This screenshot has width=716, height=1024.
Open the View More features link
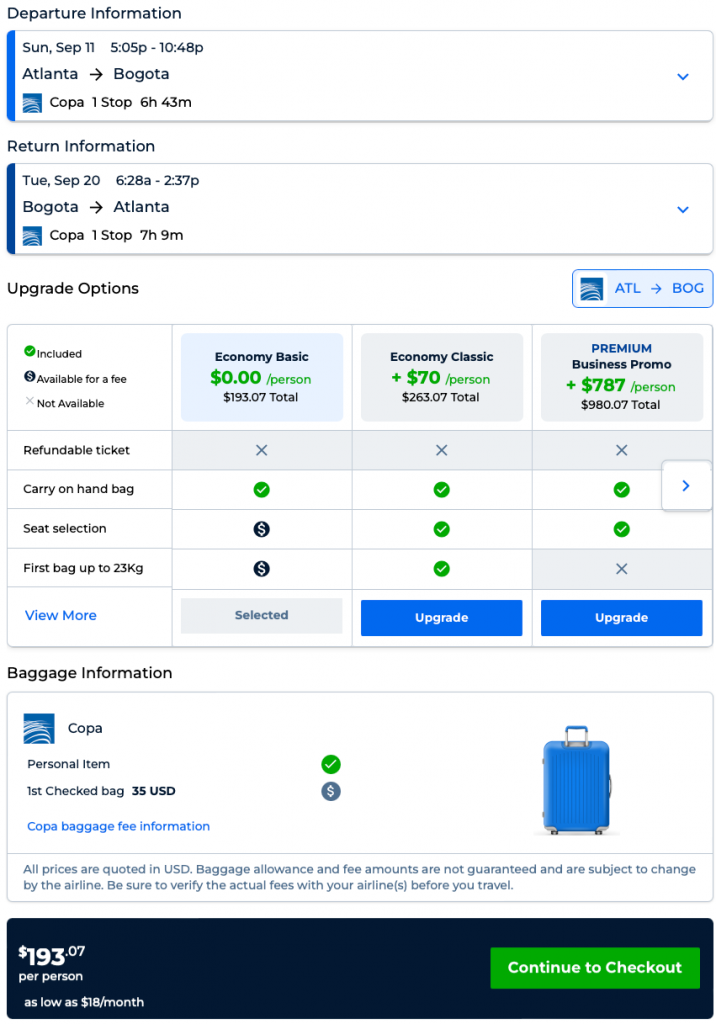(60, 615)
